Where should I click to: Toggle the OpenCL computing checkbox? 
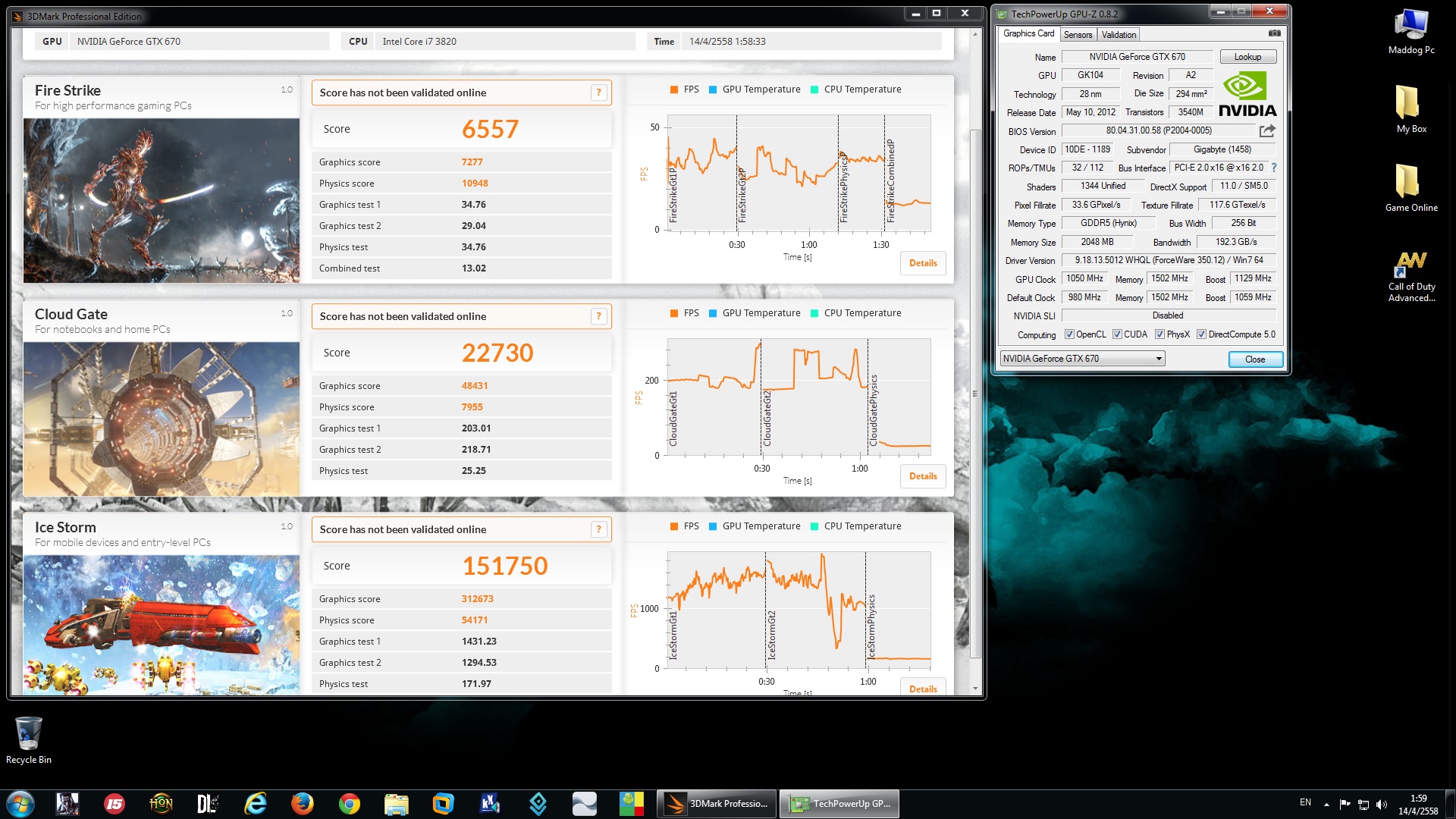pos(1069,334)
